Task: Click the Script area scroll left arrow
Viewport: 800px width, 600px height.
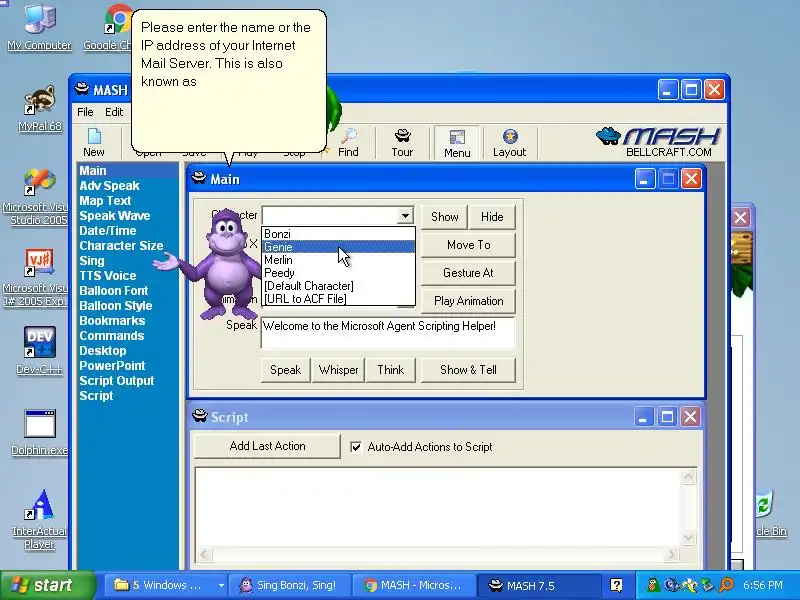Action: coord(204,554)
